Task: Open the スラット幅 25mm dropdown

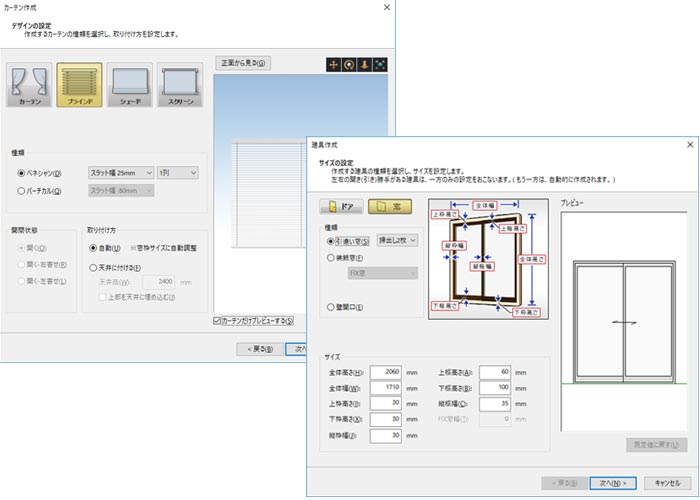Action: point(121,173)
